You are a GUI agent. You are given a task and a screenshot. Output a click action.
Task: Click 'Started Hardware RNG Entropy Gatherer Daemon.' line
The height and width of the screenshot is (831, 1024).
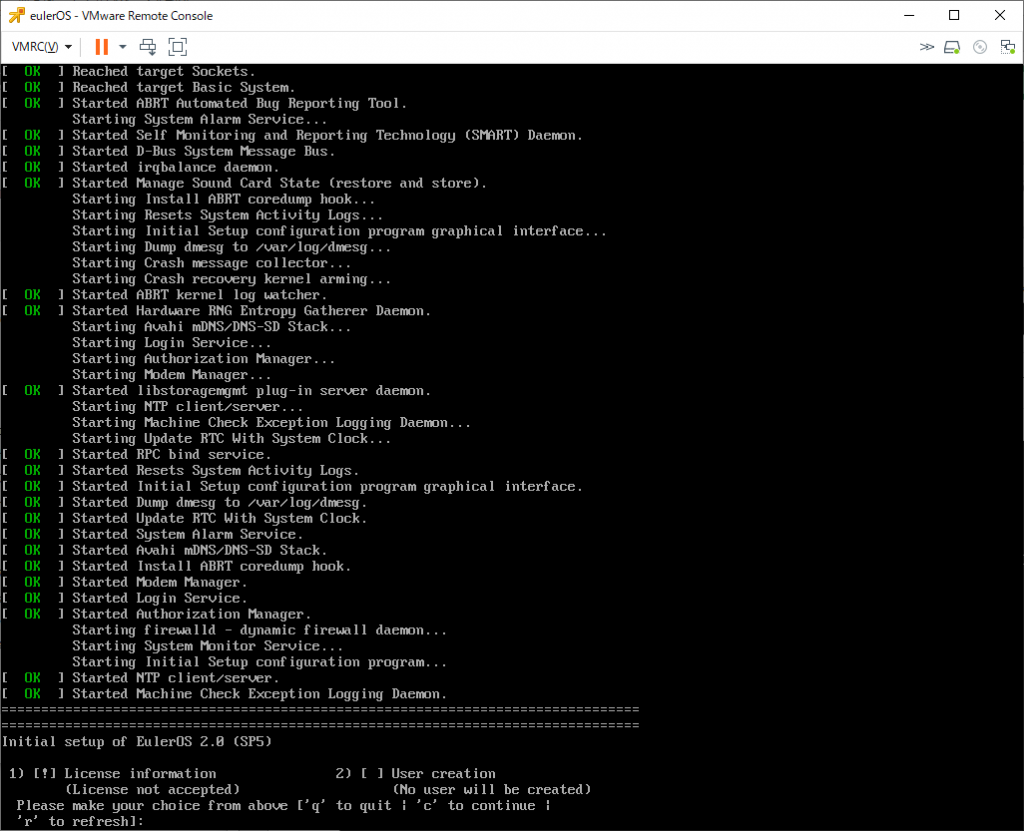coord(251,311)
